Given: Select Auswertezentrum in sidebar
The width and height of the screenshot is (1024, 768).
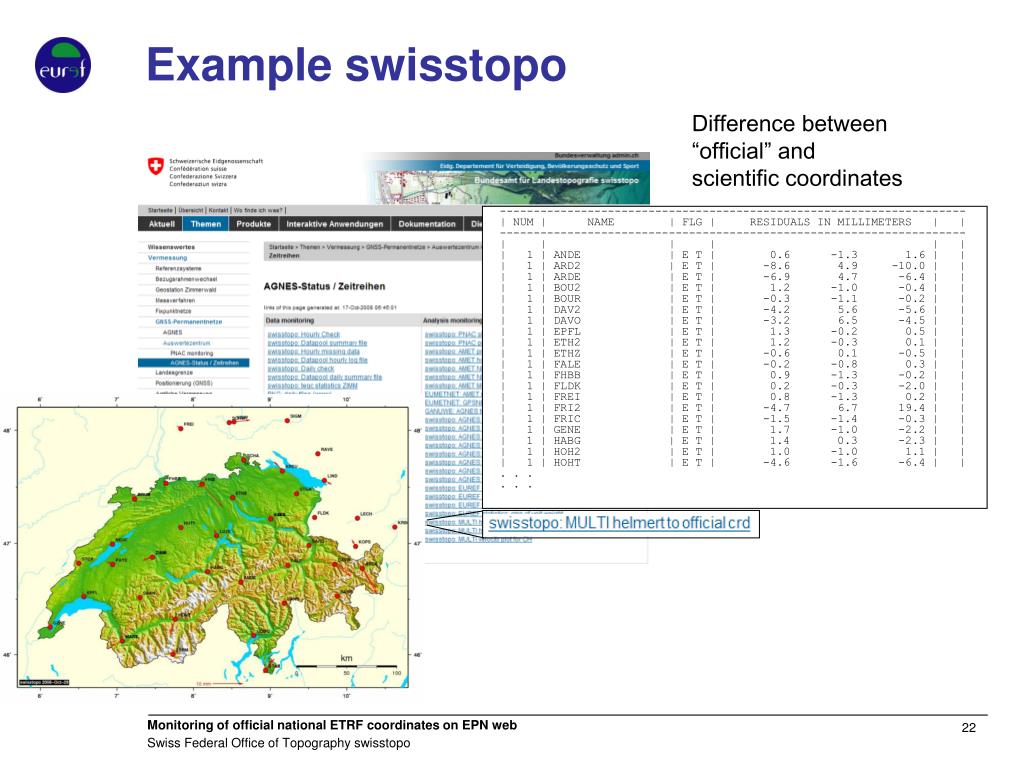Looking at the screenshot, I should coord(186,343).
